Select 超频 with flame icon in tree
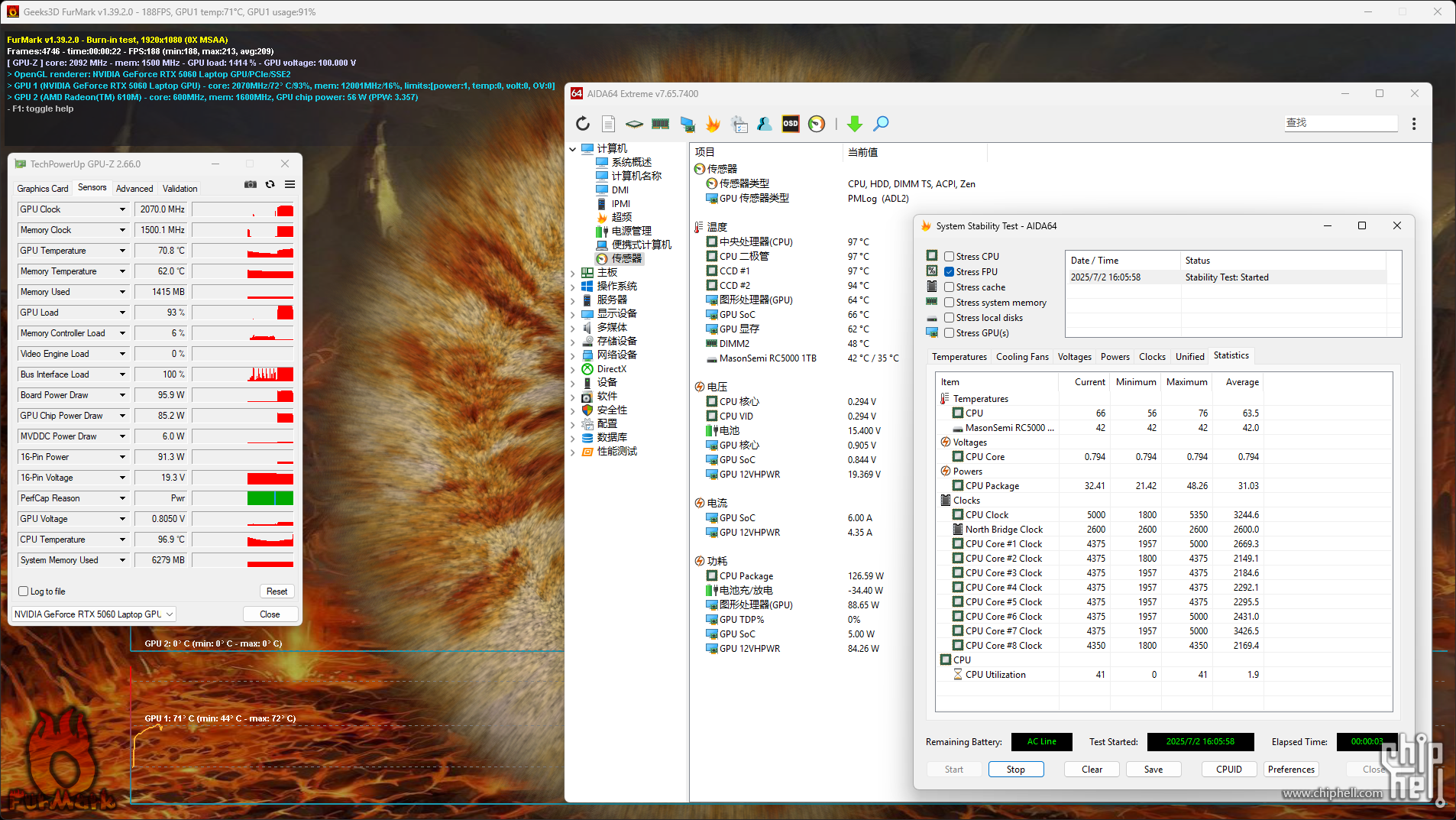This screenshot has height=820, width=1456. (621, 217)
